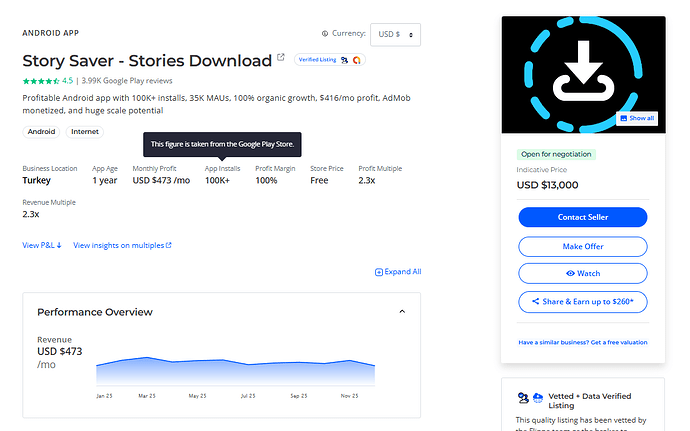
Task: Click external link icon beside app title
Action: 281,57
